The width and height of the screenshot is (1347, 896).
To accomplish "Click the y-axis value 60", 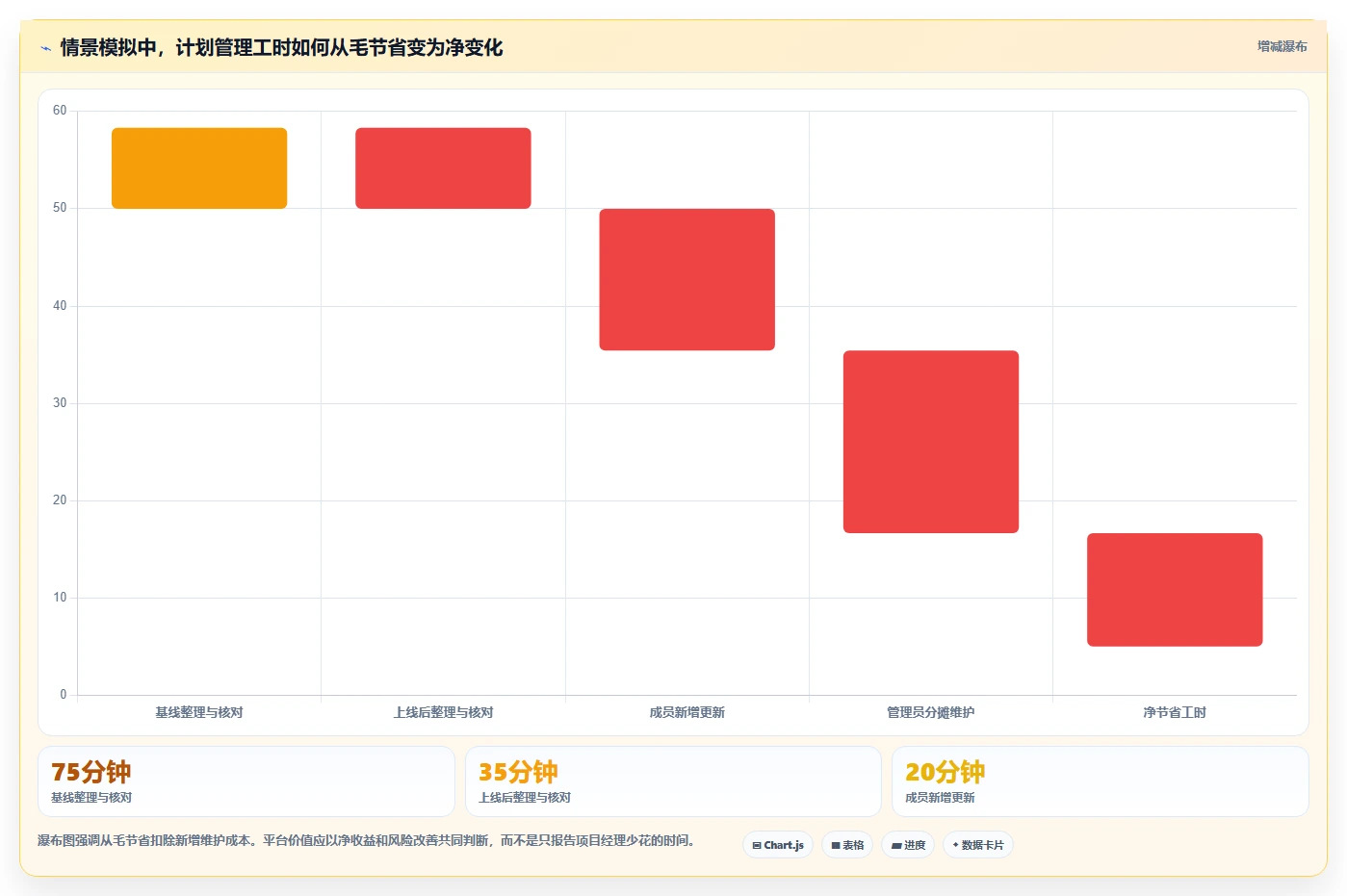I will (x=60, y=111).
